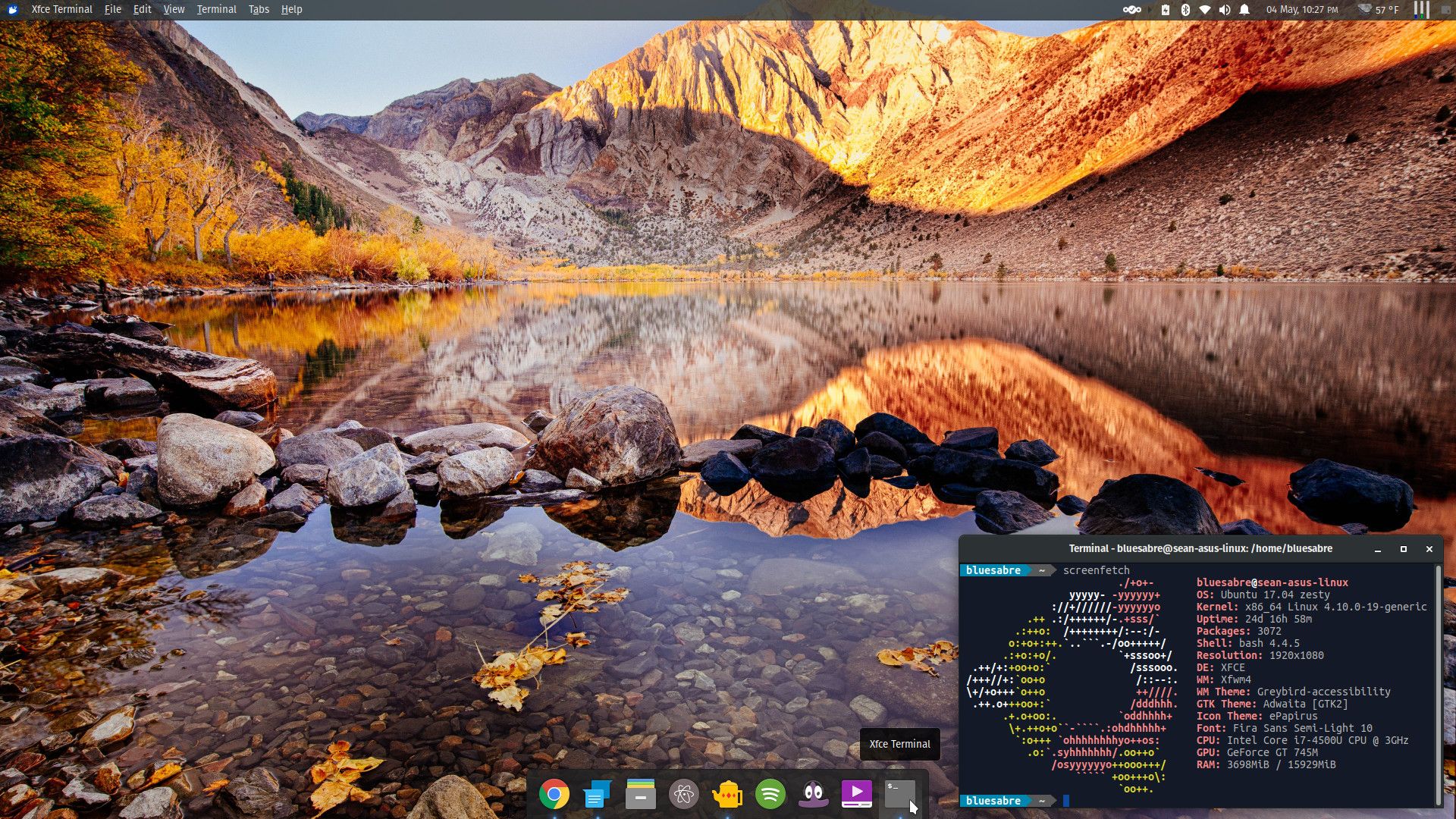Click the 'GPU: GeForce GT 745M' line
This screenshot has width=1456, height=819.
(x=1257, y=752)
